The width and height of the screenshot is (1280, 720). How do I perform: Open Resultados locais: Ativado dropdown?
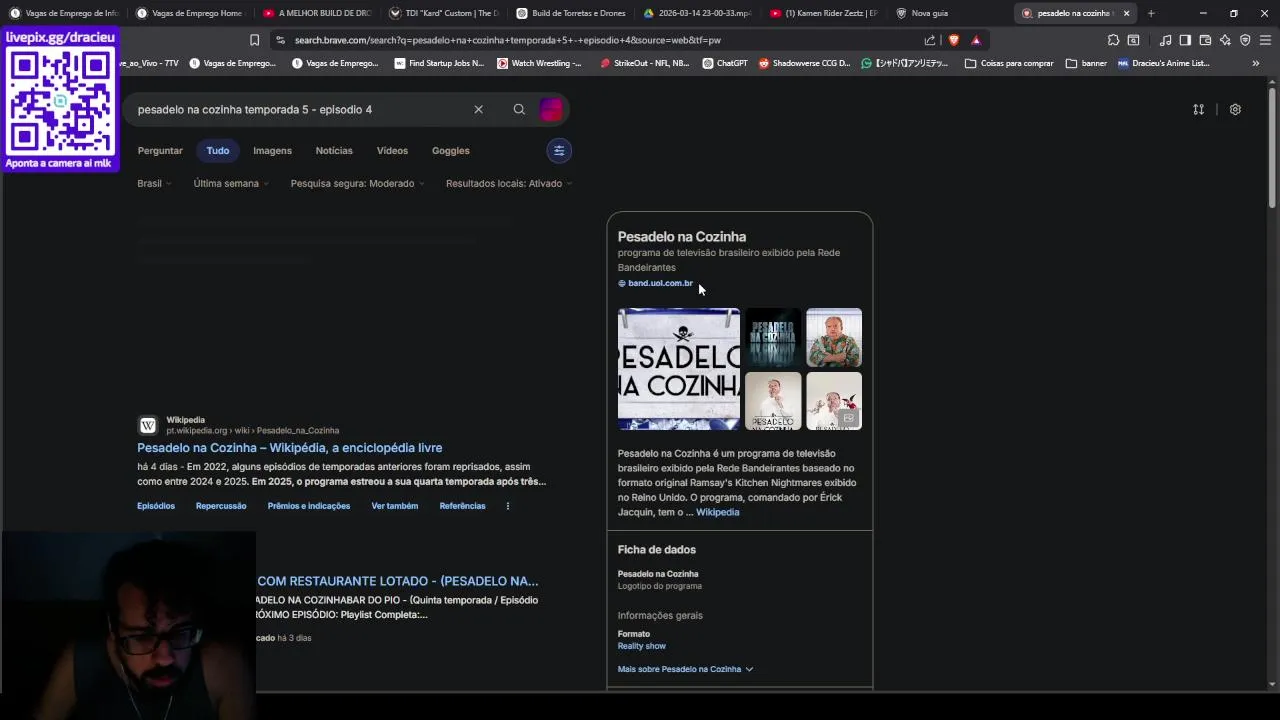[x=510, y=183]
